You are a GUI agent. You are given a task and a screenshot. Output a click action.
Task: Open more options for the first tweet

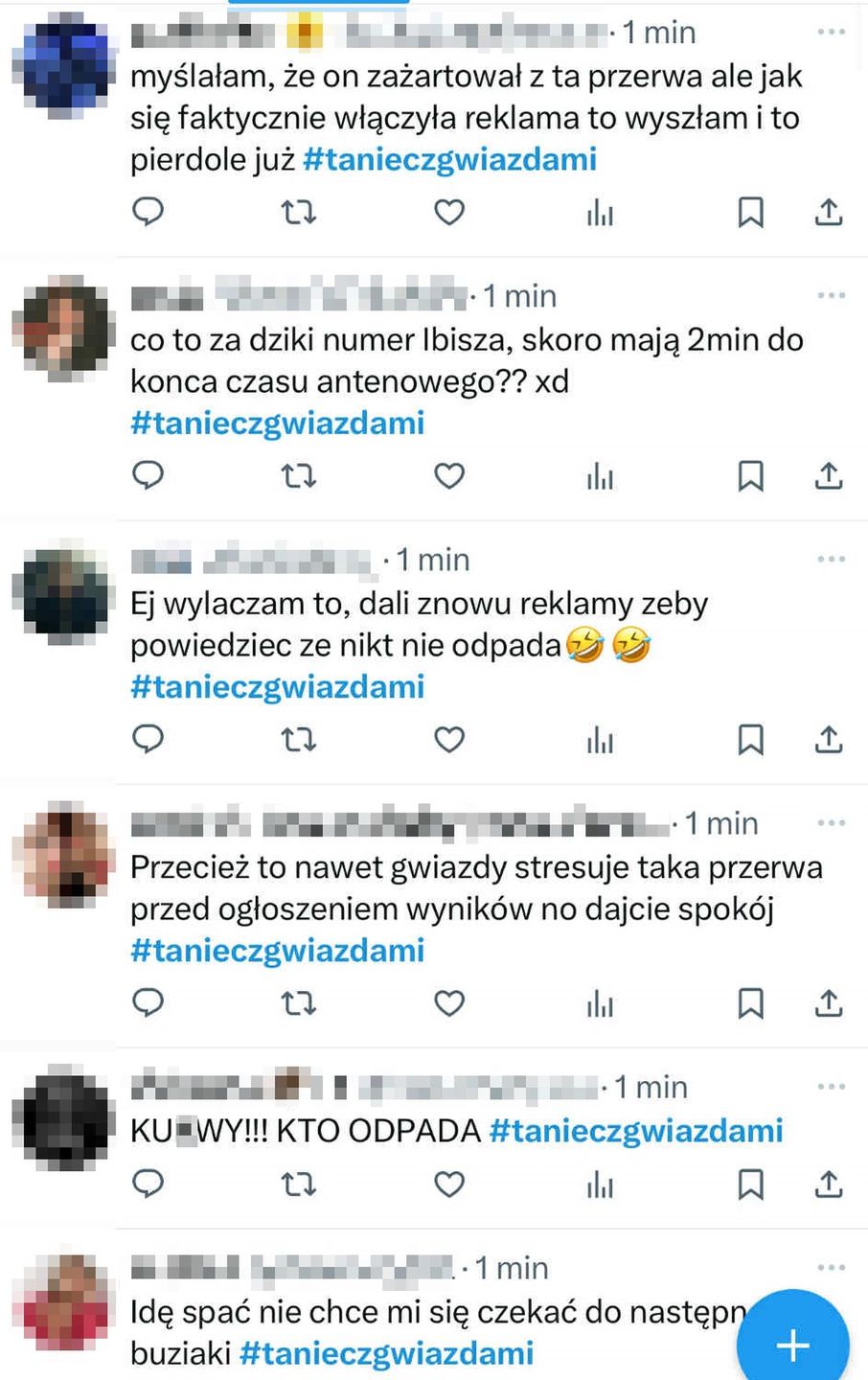[831, 32]
